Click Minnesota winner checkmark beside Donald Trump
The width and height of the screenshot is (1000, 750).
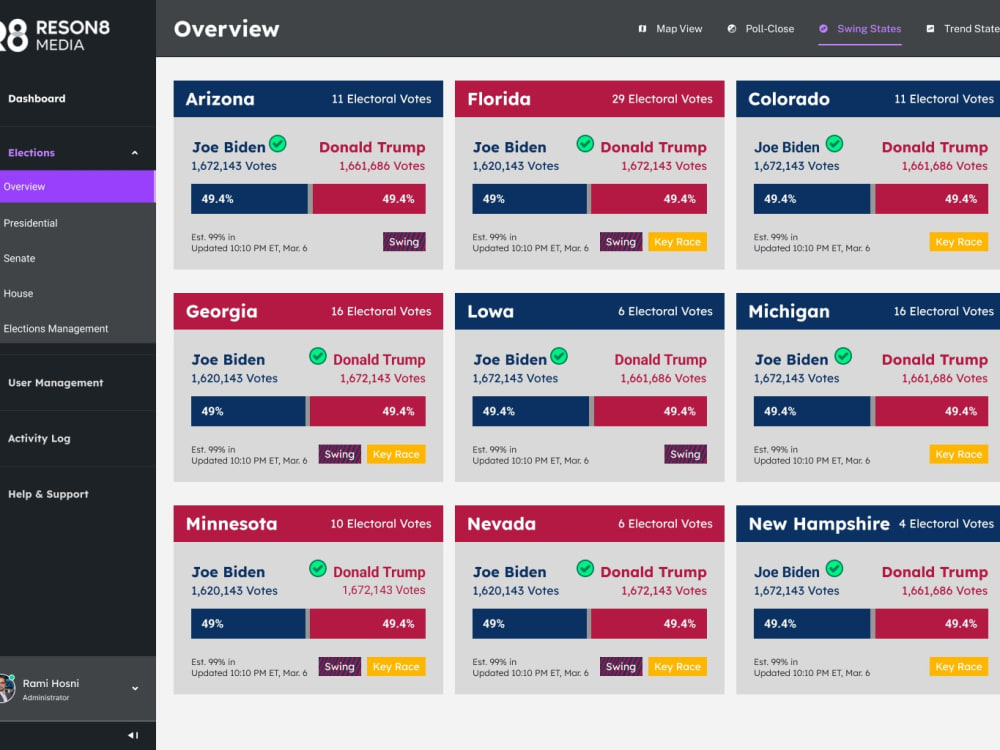[x=318, y=568]
